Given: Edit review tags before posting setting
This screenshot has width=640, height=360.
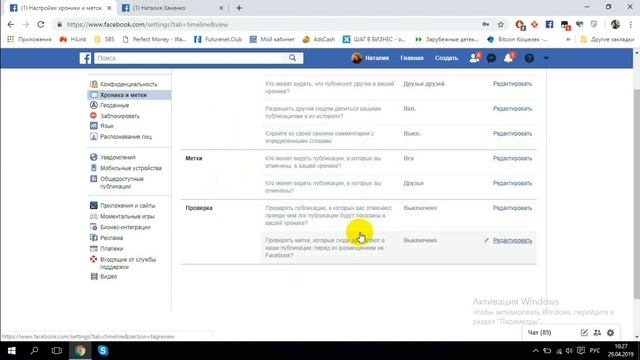Looking at the screenshot, I should (512, 240).
